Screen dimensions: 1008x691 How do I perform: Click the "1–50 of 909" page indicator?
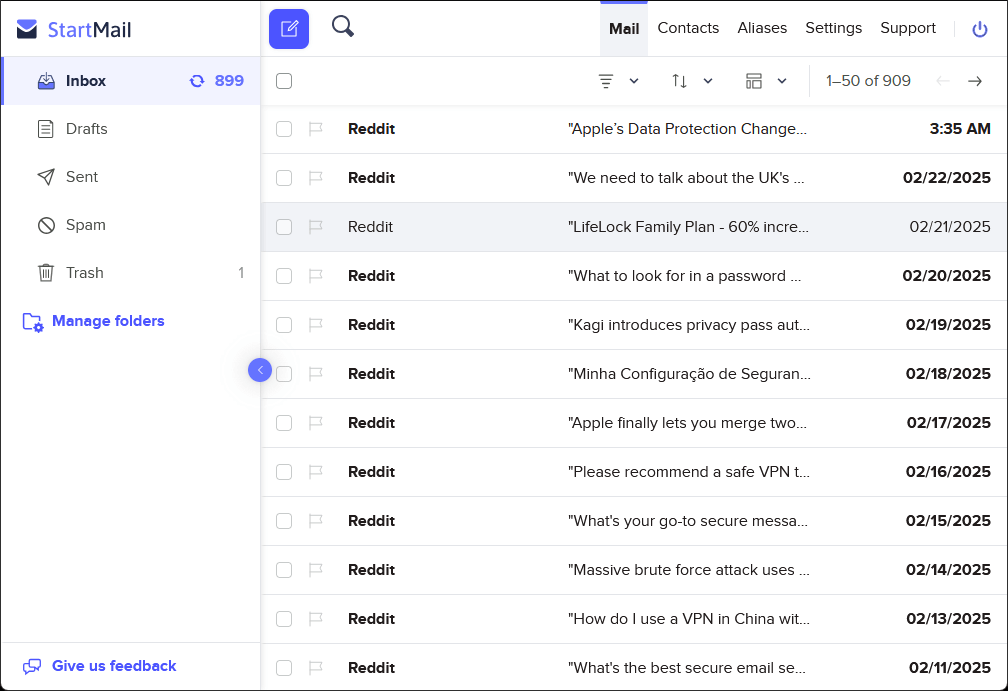(868, 81)
